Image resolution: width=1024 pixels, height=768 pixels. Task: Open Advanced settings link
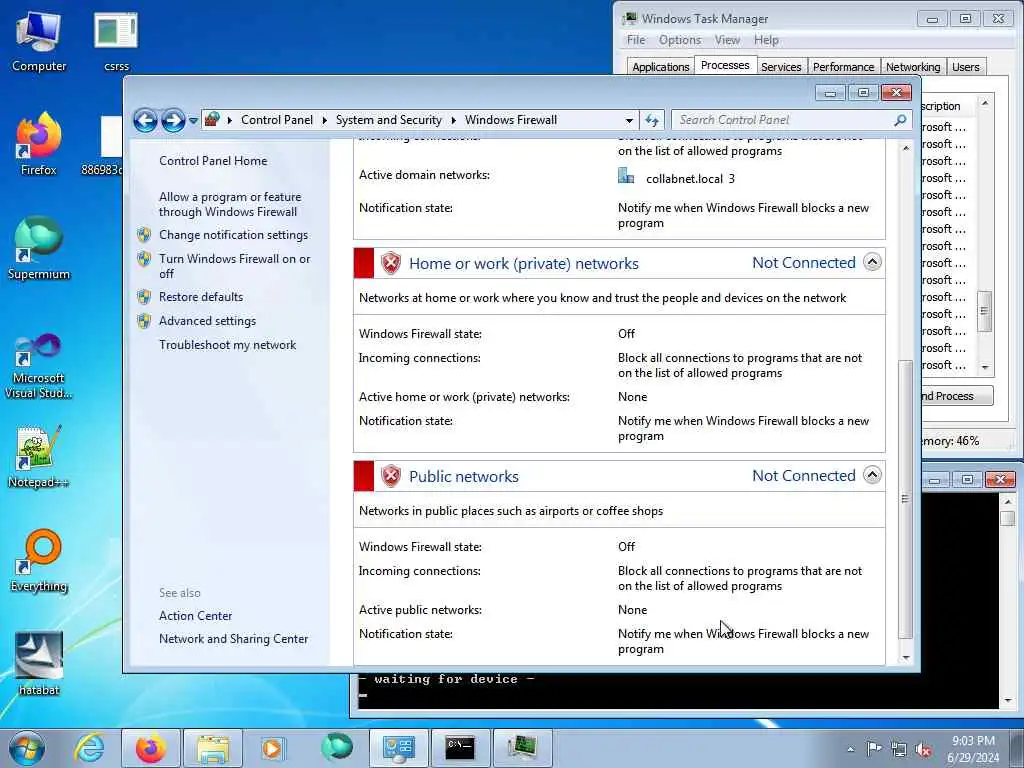(x=207, y=321)
